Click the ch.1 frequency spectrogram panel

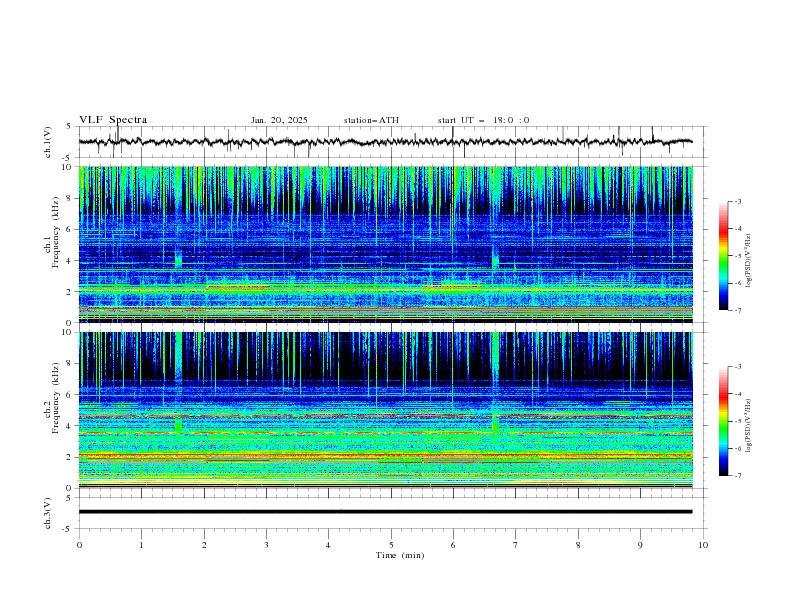(385, 244)
